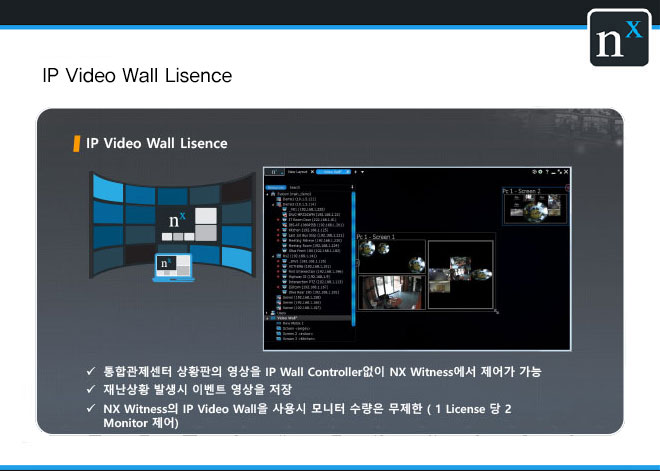Open the Search tab in tree panel
Viewport: 660px width, 471px height.
point(295,187)
